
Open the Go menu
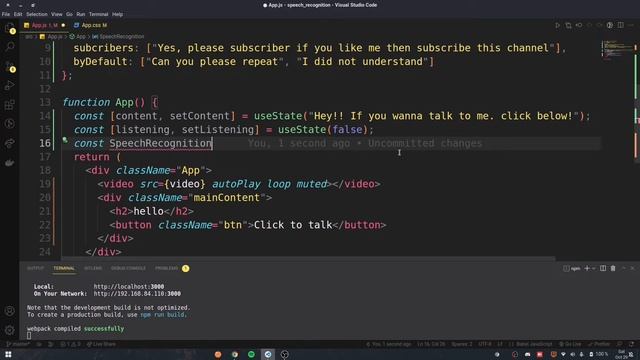[69, 14]
